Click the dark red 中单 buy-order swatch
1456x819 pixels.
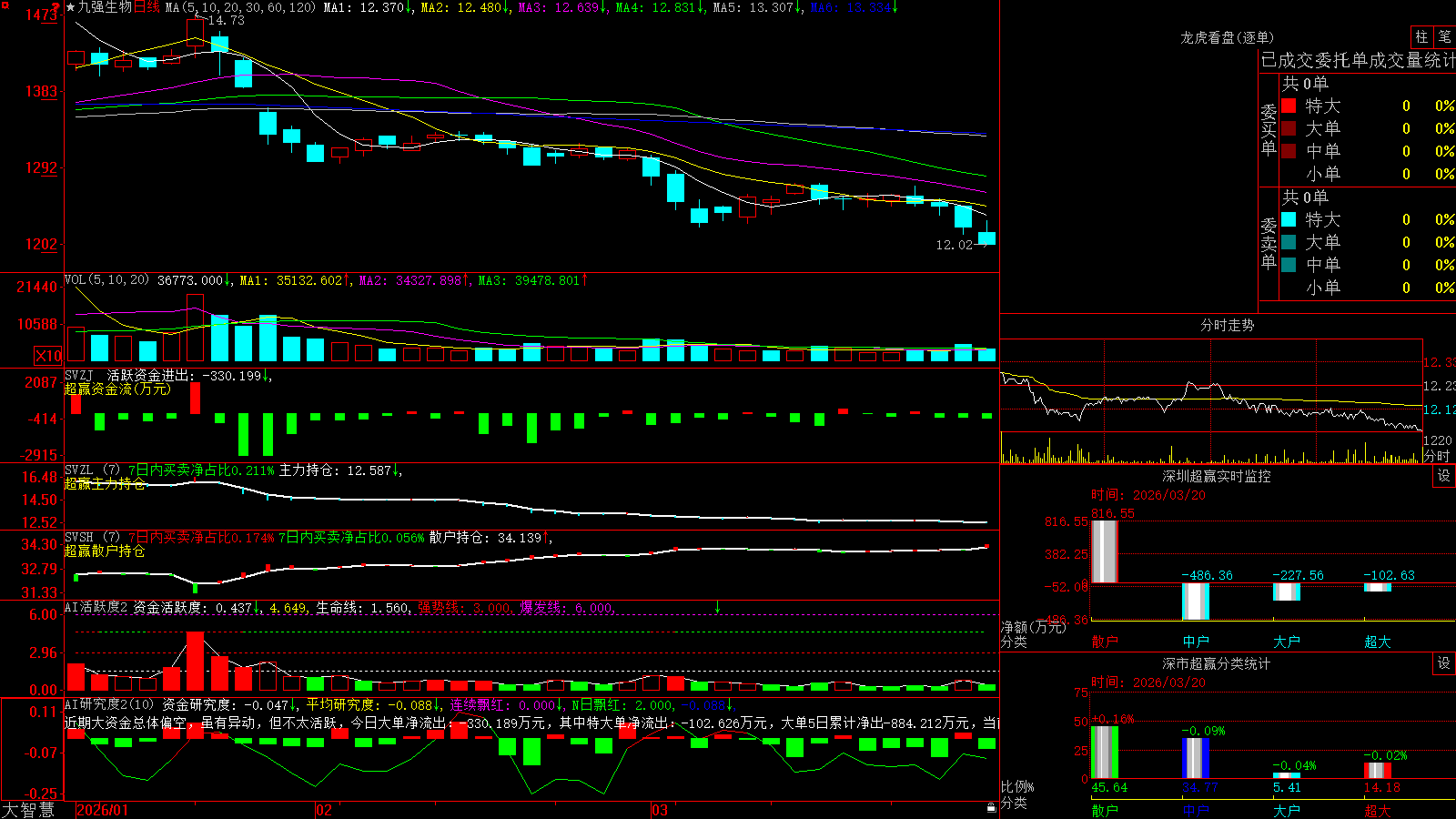point(1289,151)
